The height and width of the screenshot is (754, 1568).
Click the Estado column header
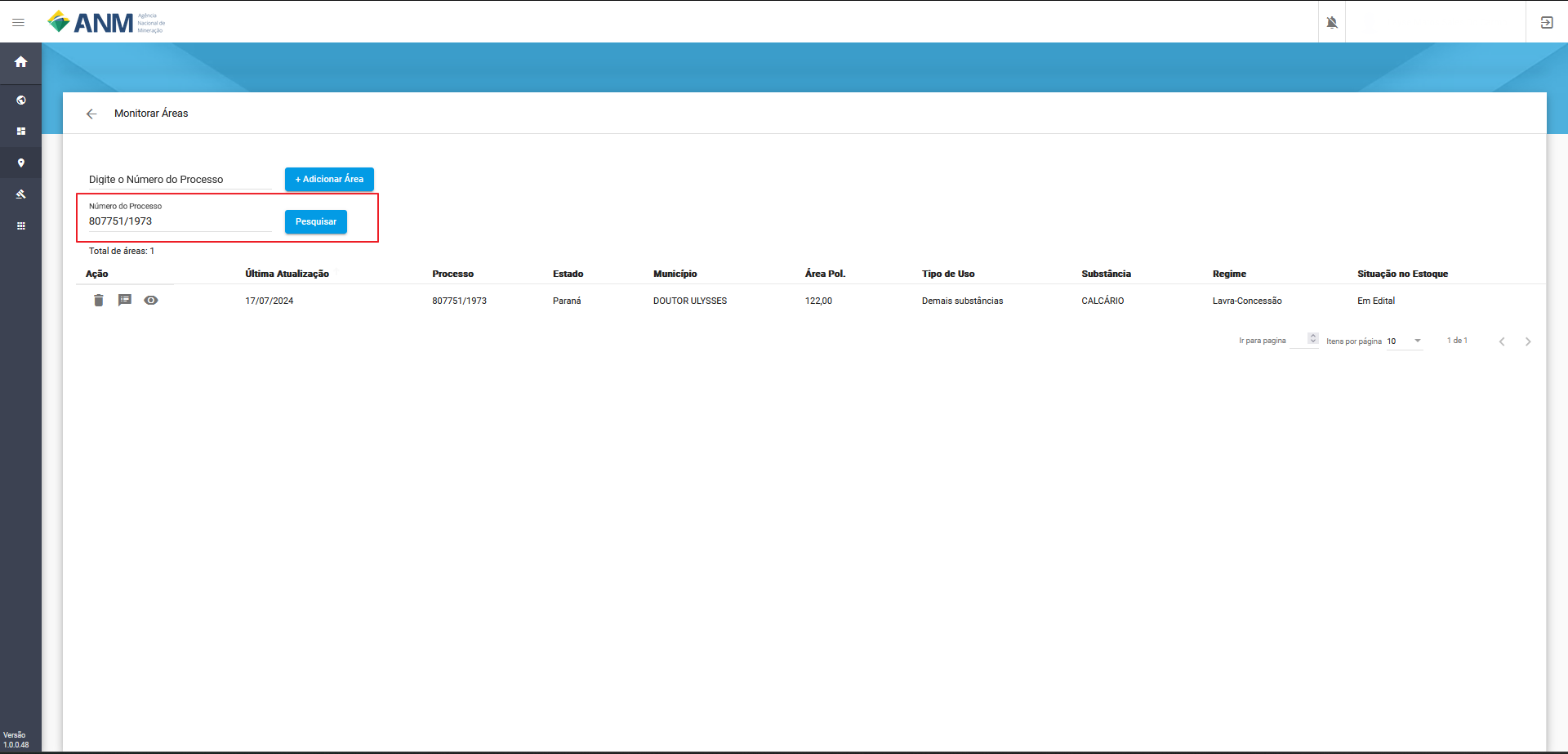568,274
